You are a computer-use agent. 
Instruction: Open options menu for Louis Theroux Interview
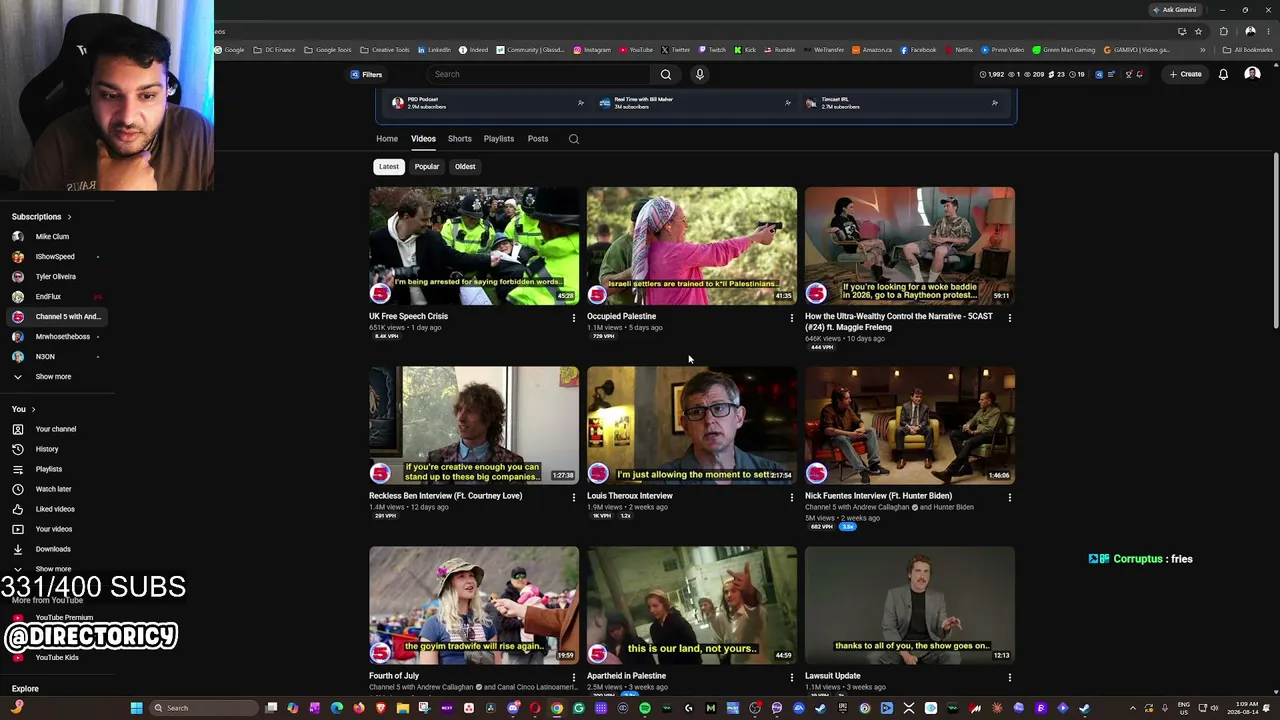[x=792, y=497]
